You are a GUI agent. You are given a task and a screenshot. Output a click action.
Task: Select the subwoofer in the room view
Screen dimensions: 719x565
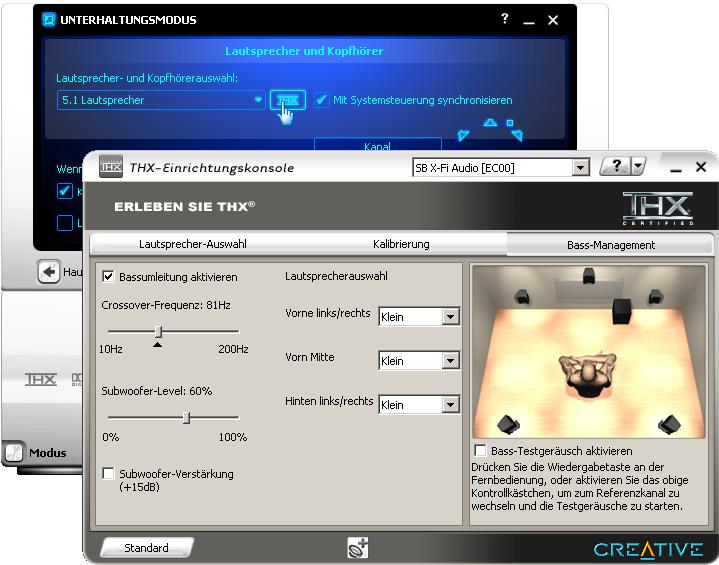[x=622, y=311]
